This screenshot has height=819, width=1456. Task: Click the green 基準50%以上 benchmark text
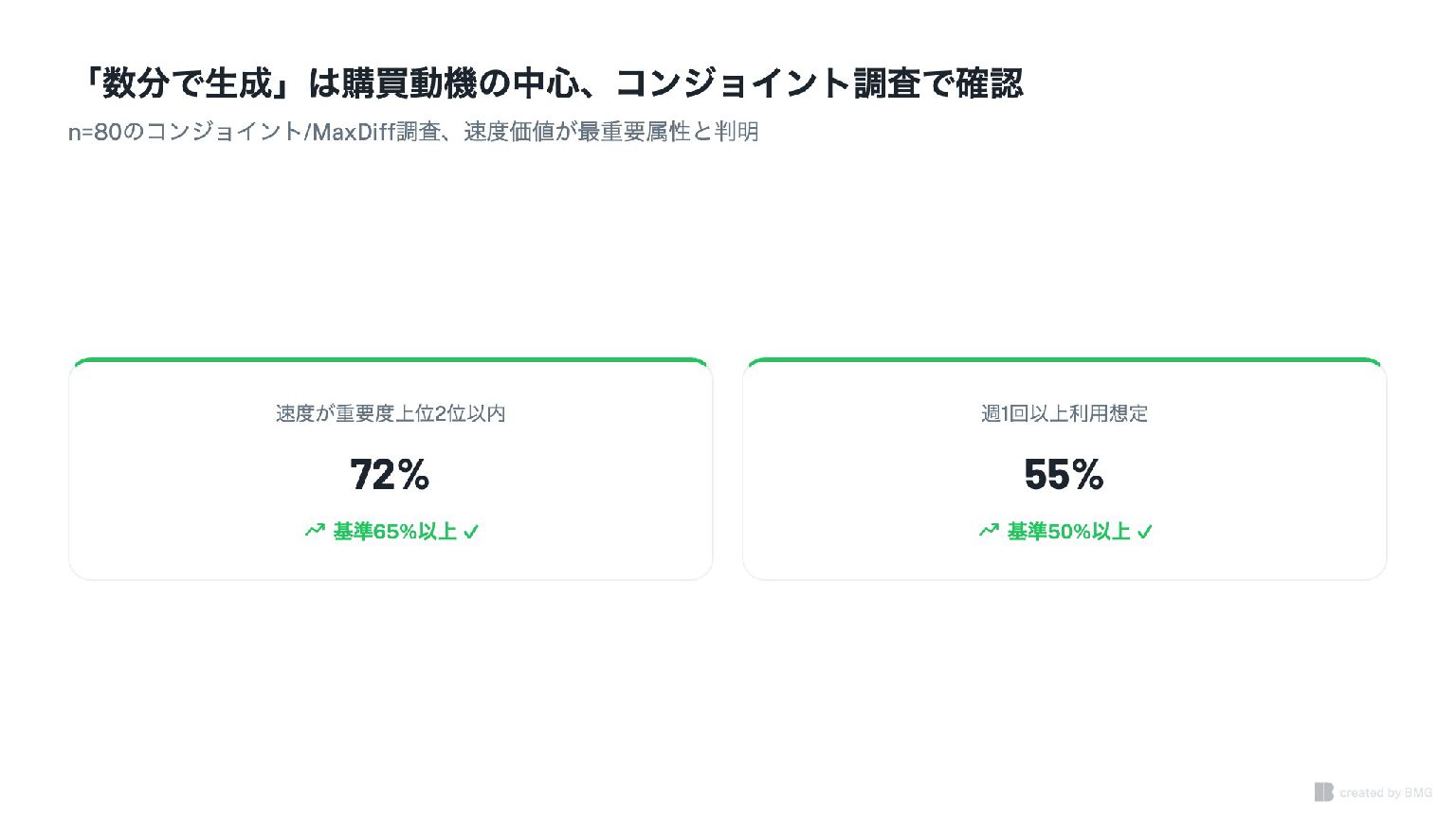coord(1068,532)
